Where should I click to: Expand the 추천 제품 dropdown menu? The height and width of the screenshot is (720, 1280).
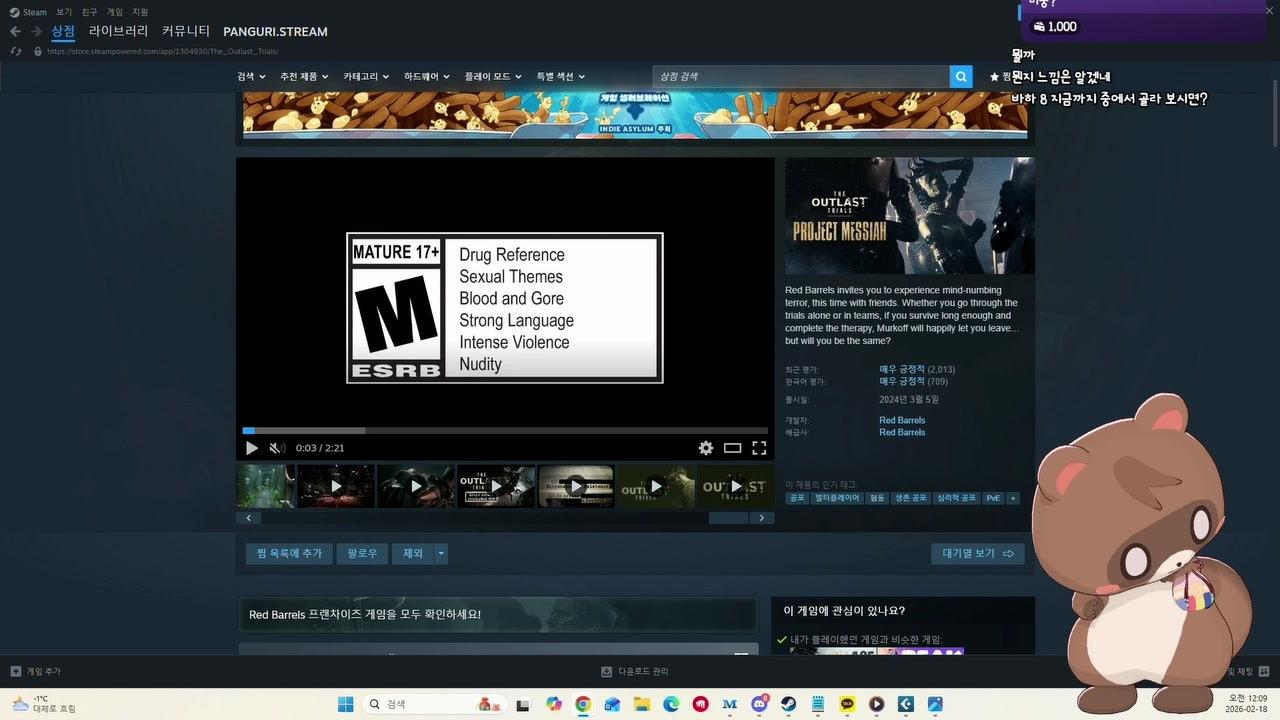click(305, 77)
